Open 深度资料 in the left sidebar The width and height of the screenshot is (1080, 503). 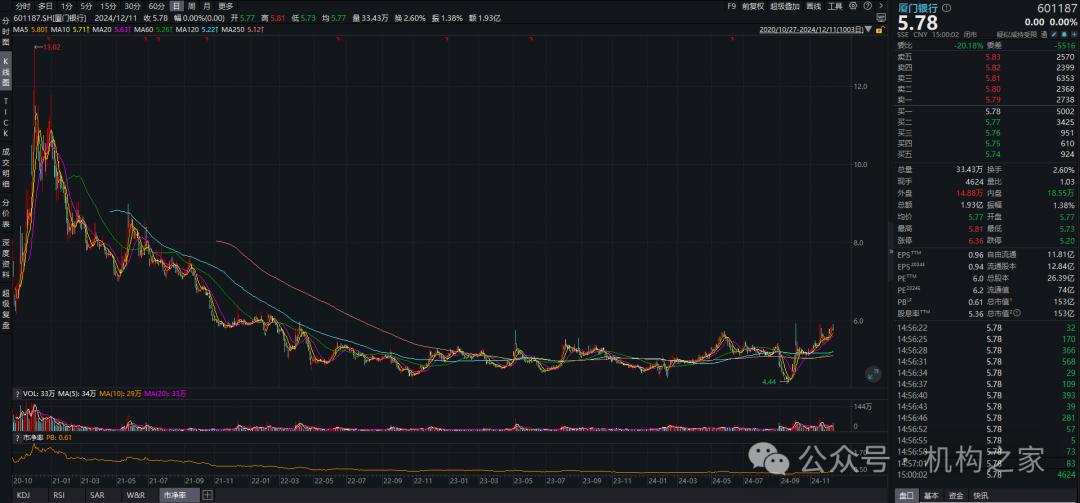(x=6, y=259)
